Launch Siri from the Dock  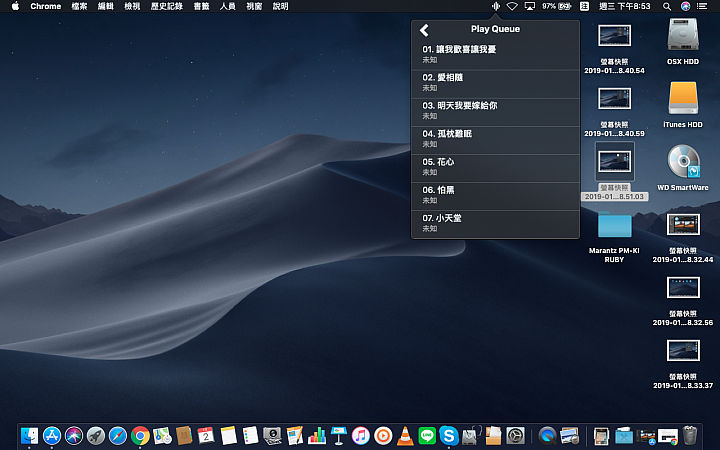(73, 435)
